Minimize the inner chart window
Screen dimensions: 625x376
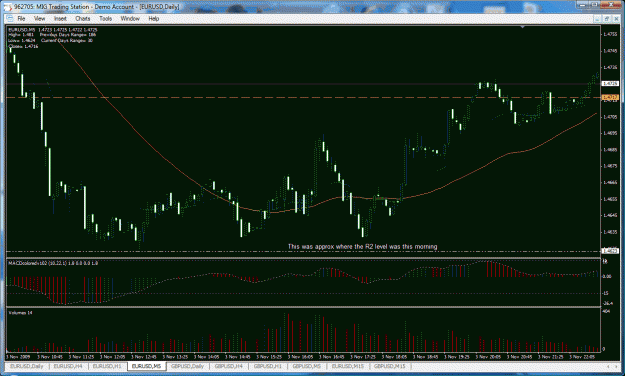597,19
